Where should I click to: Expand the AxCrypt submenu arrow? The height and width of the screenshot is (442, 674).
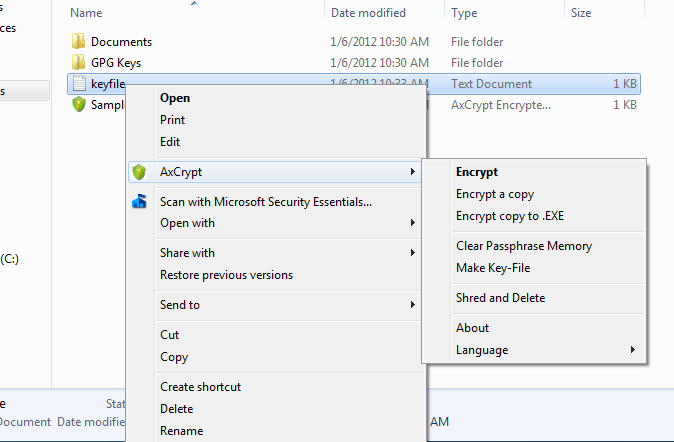point(412,172)
